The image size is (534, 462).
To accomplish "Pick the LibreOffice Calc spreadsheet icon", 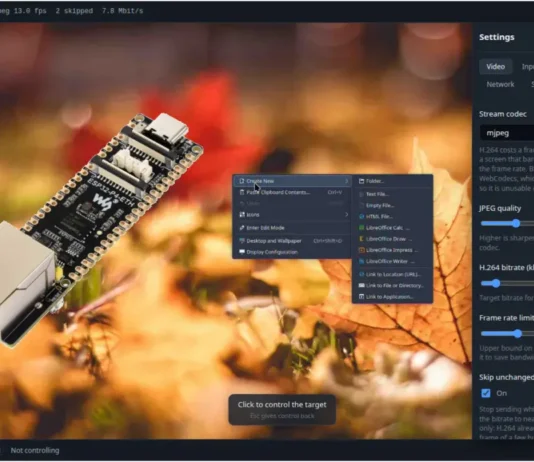I will 361,228.
